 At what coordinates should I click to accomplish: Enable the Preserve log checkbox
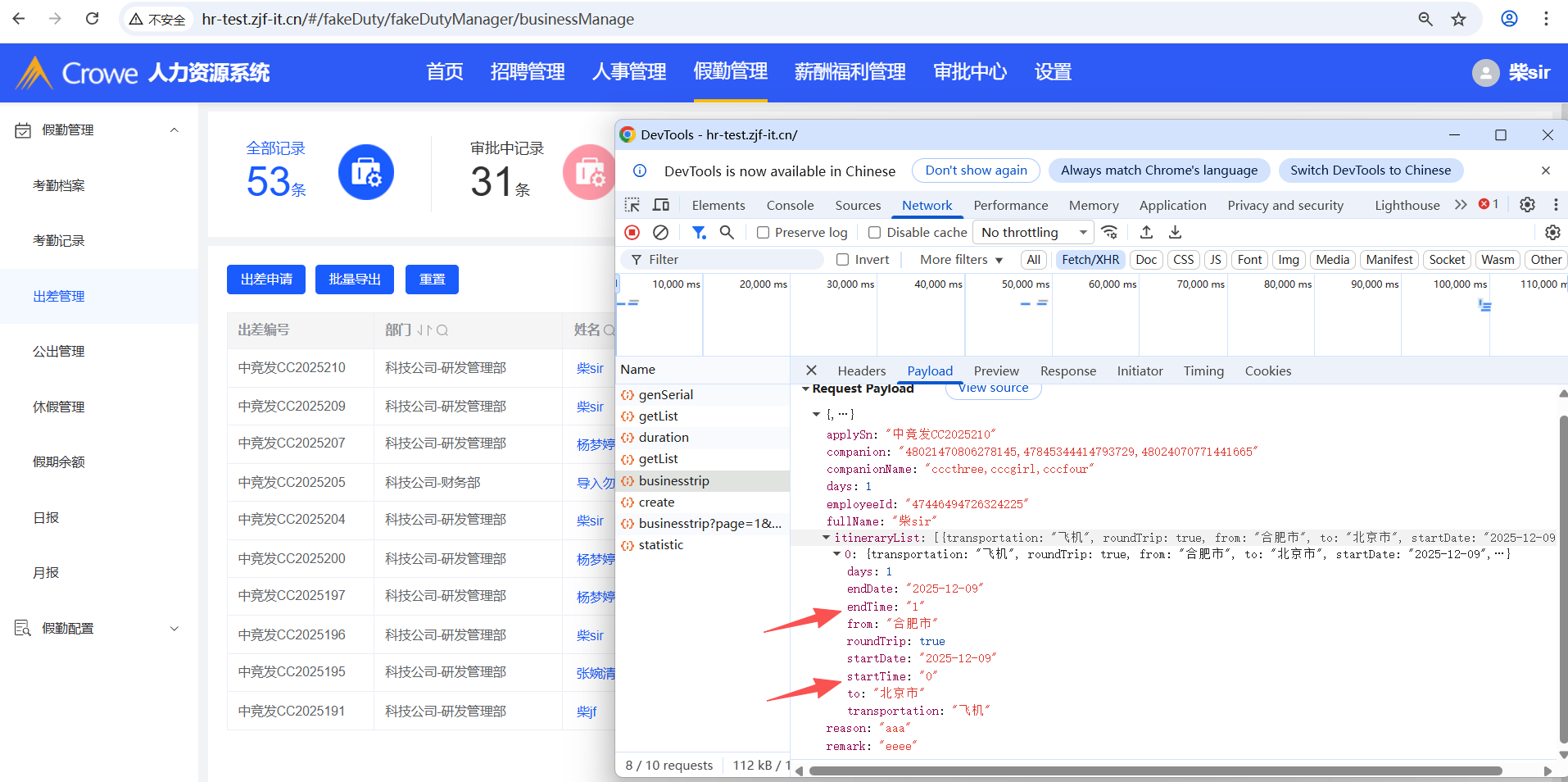[764, 233]
